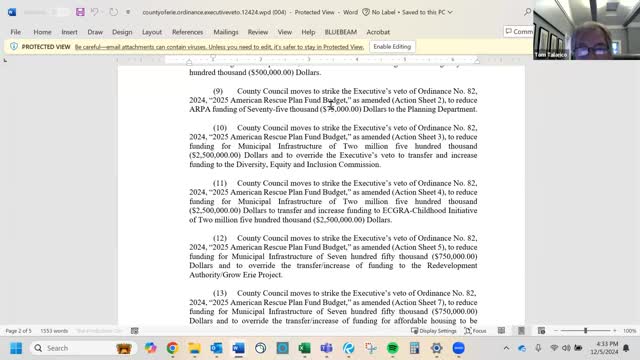Show hidden system tray icons chevron

point(506,348)
